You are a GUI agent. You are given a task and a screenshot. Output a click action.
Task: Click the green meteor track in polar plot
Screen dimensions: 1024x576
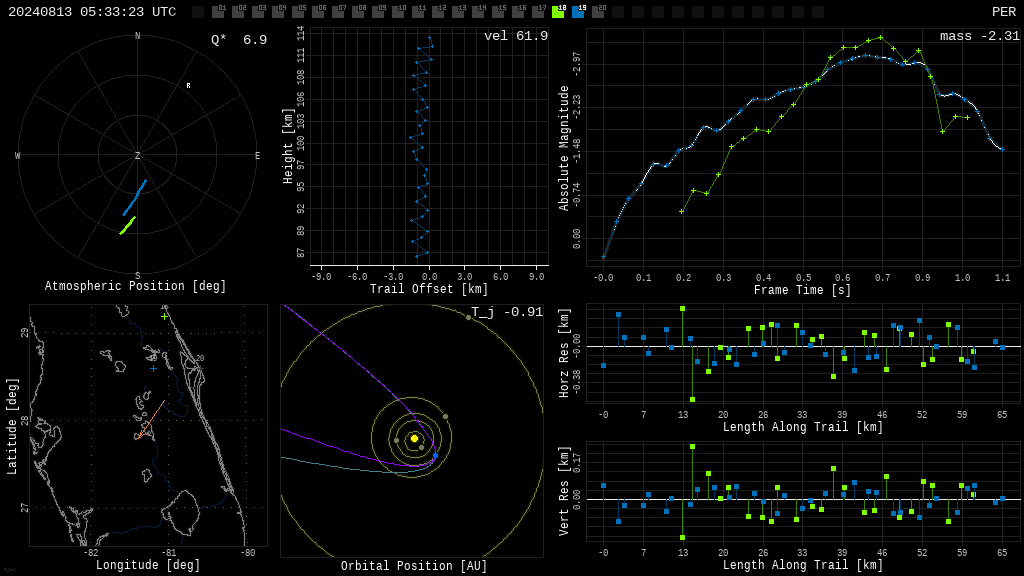coord(127,225)
